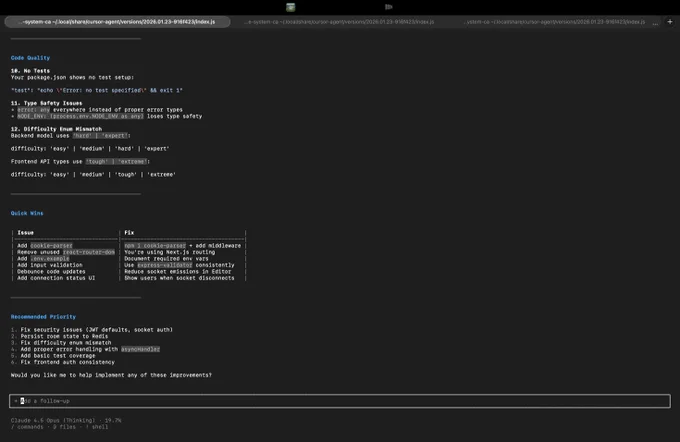
Task: Click the test script 'Error: no test specified' line
Action: [97, 90]
